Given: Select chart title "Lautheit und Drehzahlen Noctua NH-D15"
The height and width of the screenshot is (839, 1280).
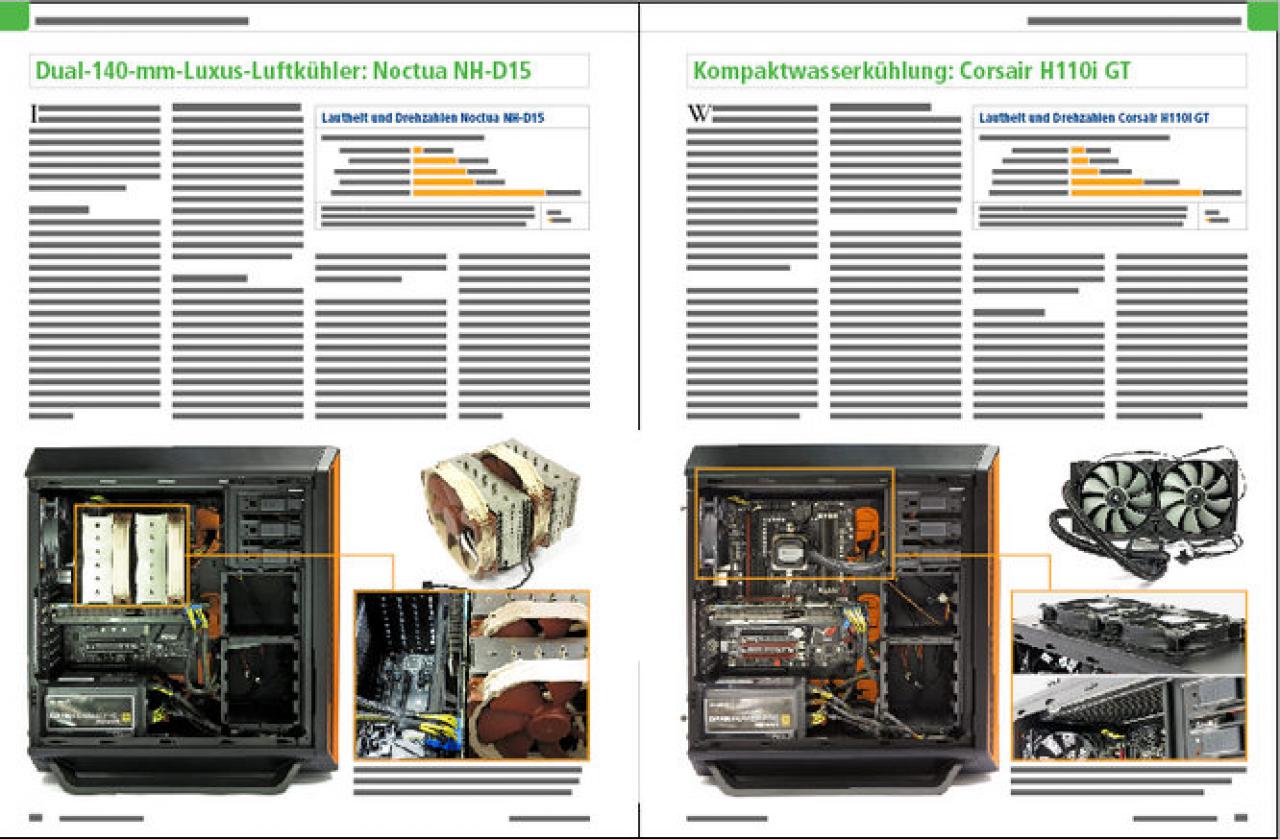Looking at the screenshot, I should coord(433,118).
